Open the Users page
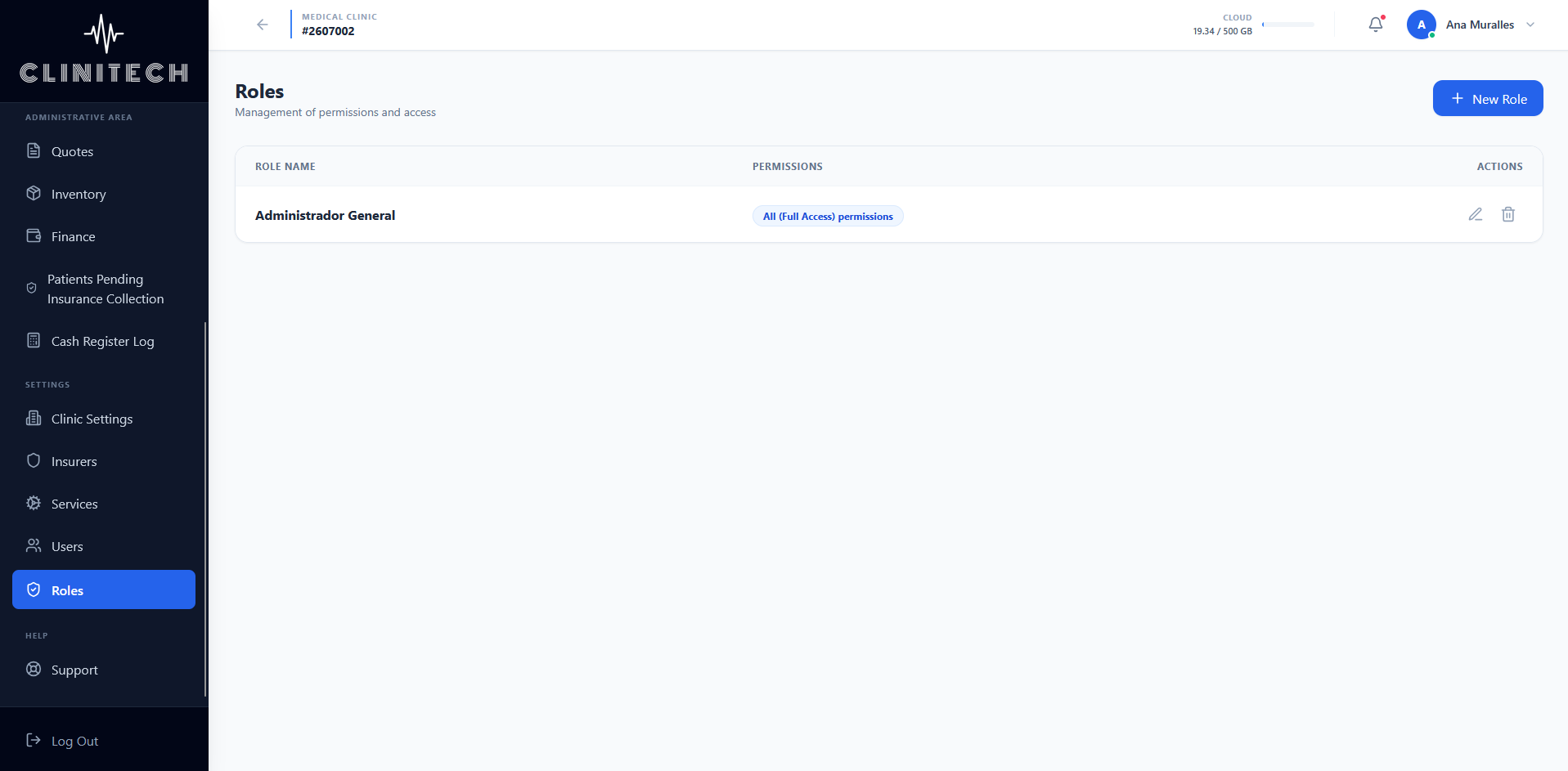 (104, 546)
